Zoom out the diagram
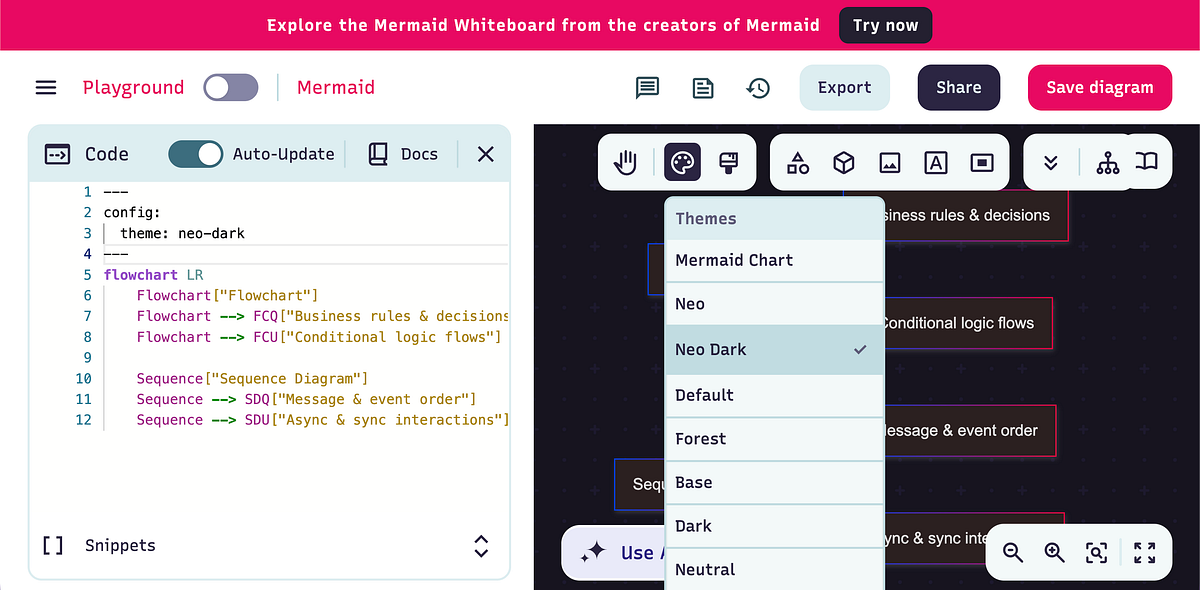The width and height of the screenshot is (1200, 590). (1013, 553)
